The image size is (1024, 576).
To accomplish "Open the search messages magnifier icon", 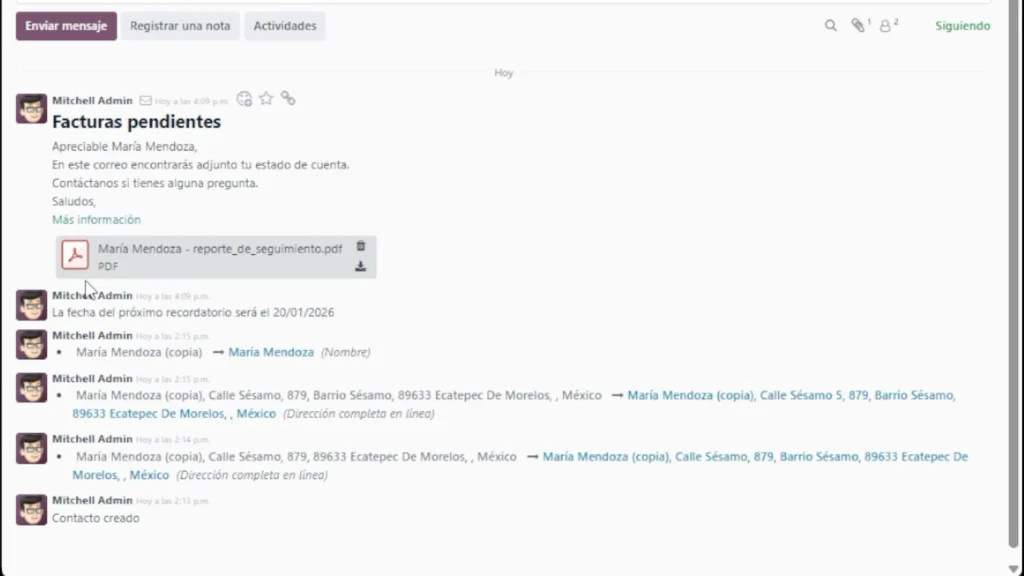I will click(830, 26).
